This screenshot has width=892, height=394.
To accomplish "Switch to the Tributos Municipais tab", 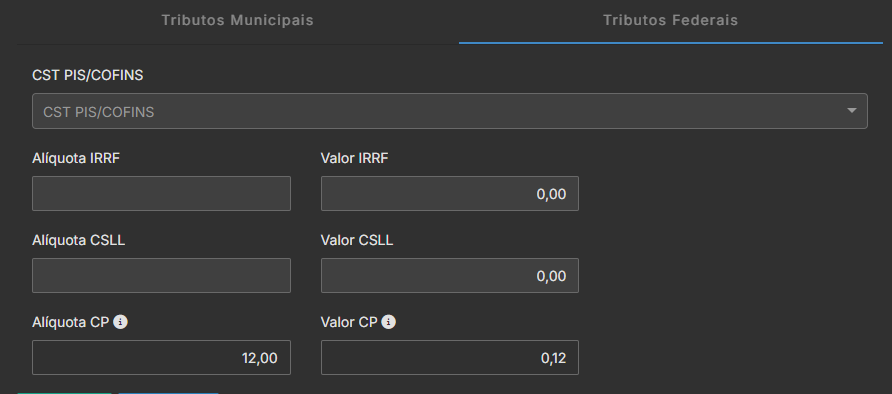I will (x=238, y=20).
